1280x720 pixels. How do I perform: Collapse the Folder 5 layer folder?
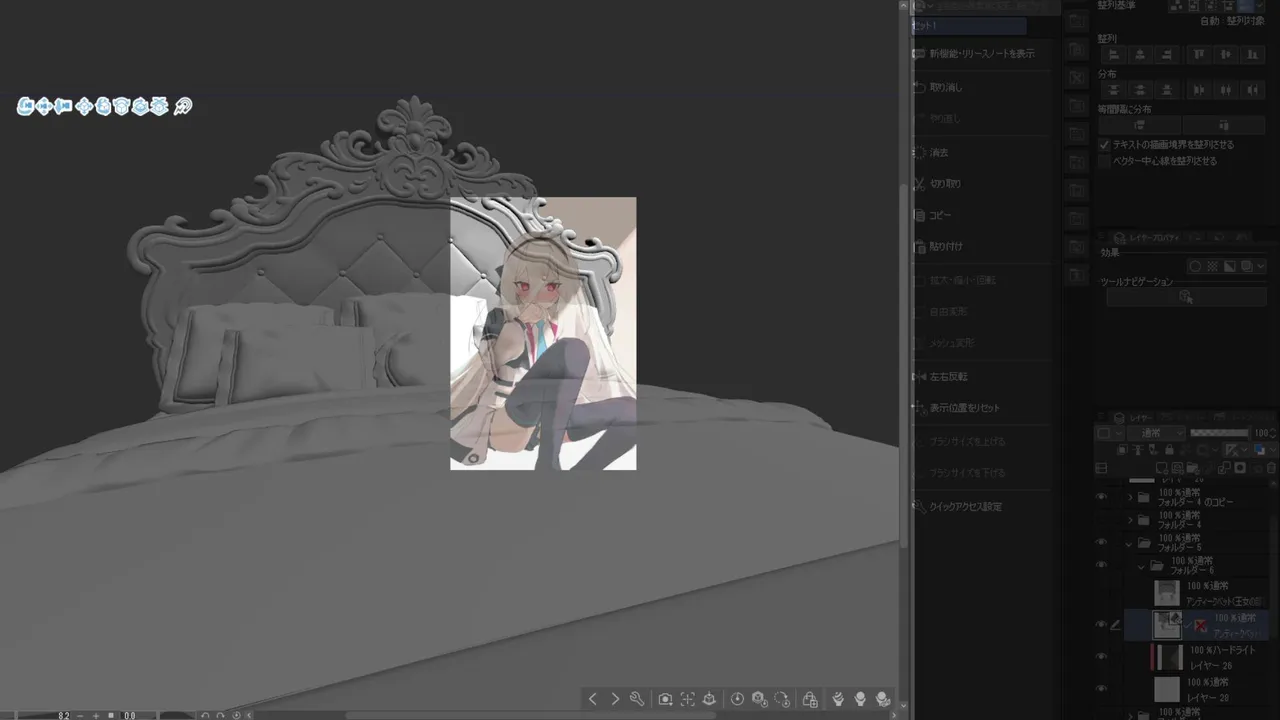coord(1130,543)
